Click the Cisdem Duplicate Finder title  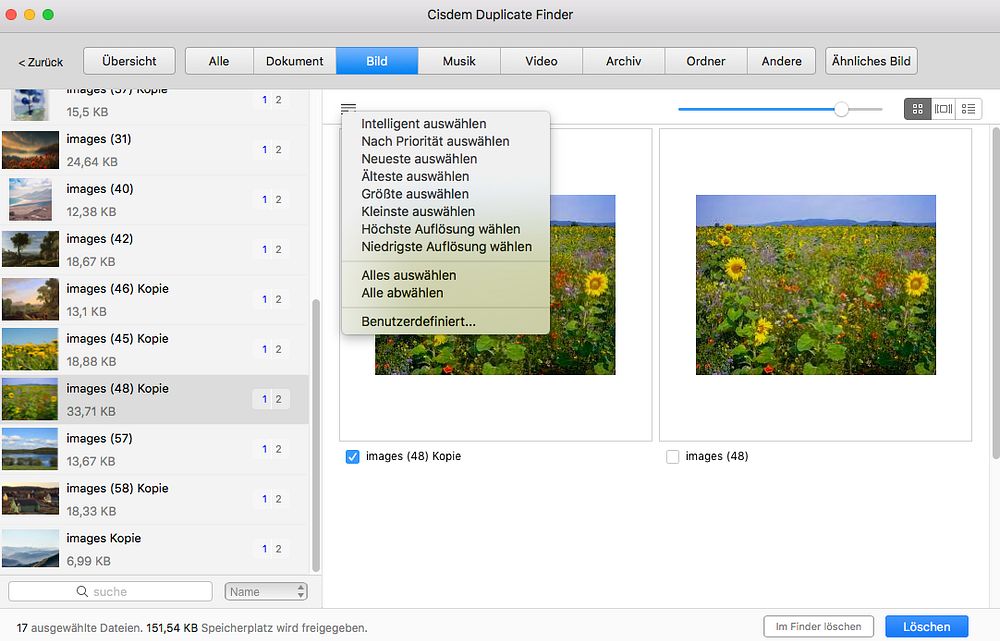click(x=500, y=15)
